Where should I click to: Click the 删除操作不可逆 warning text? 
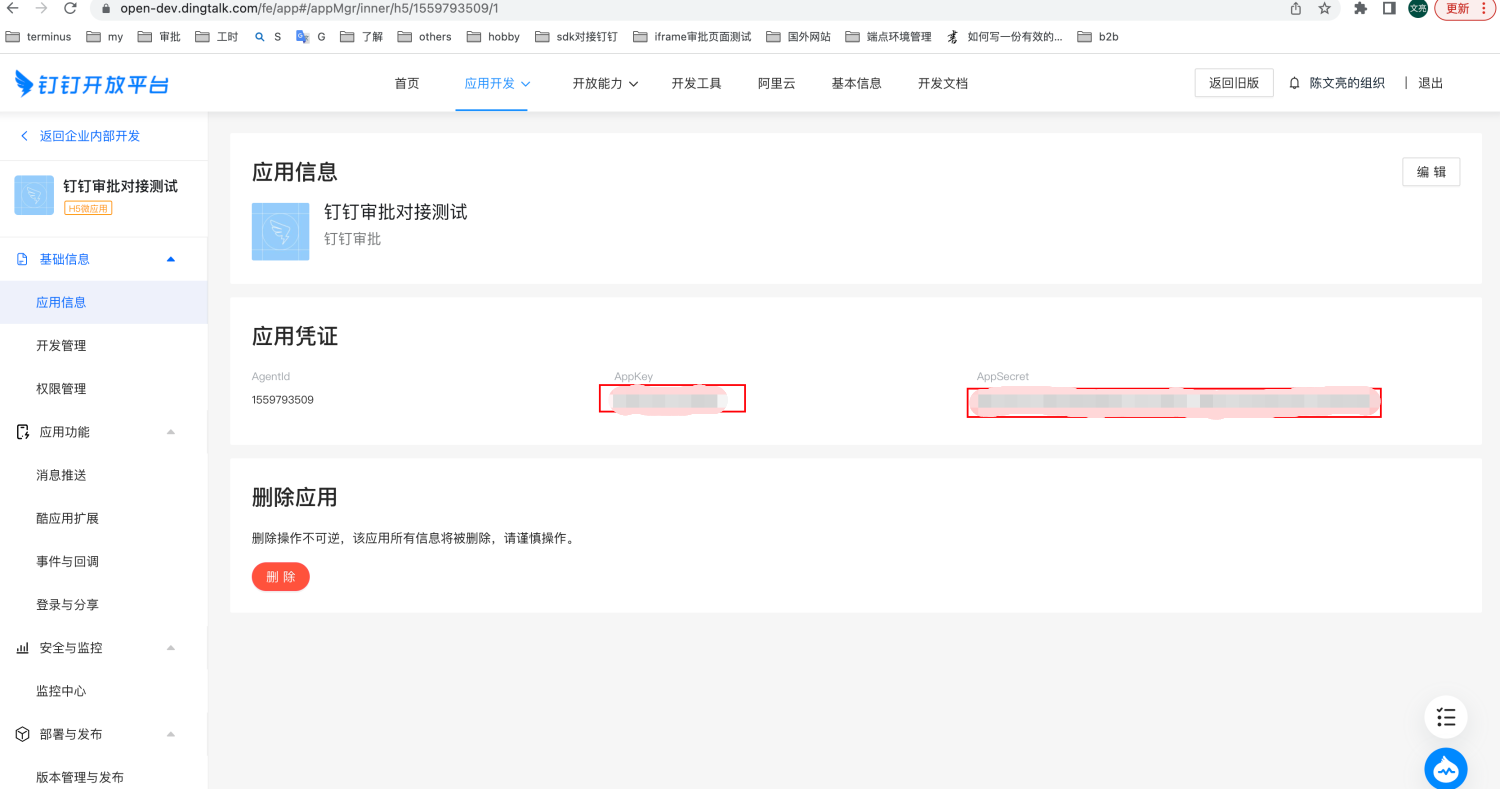(416, 538)
